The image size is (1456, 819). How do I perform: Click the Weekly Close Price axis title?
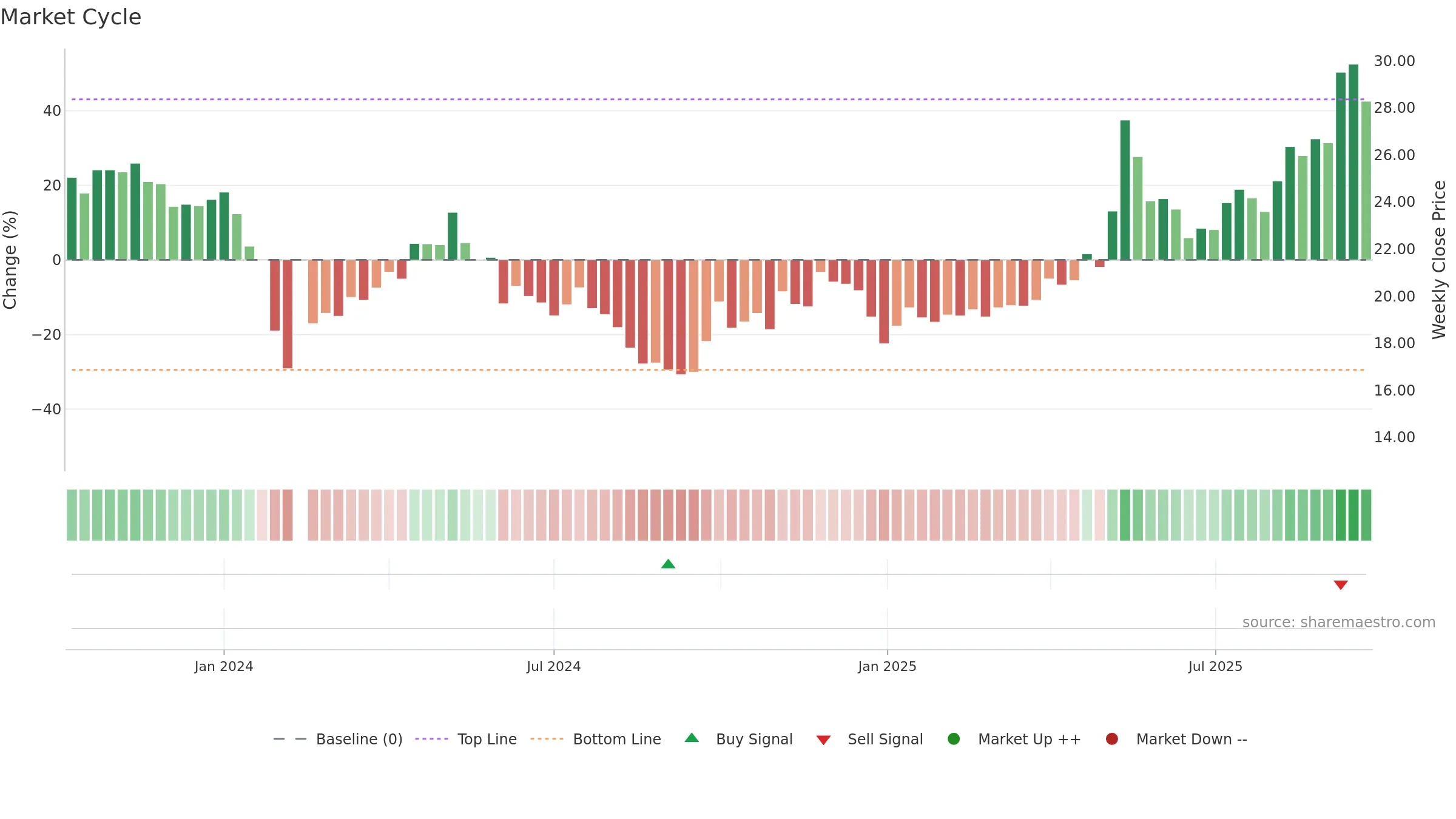(x=1440, y=260)
